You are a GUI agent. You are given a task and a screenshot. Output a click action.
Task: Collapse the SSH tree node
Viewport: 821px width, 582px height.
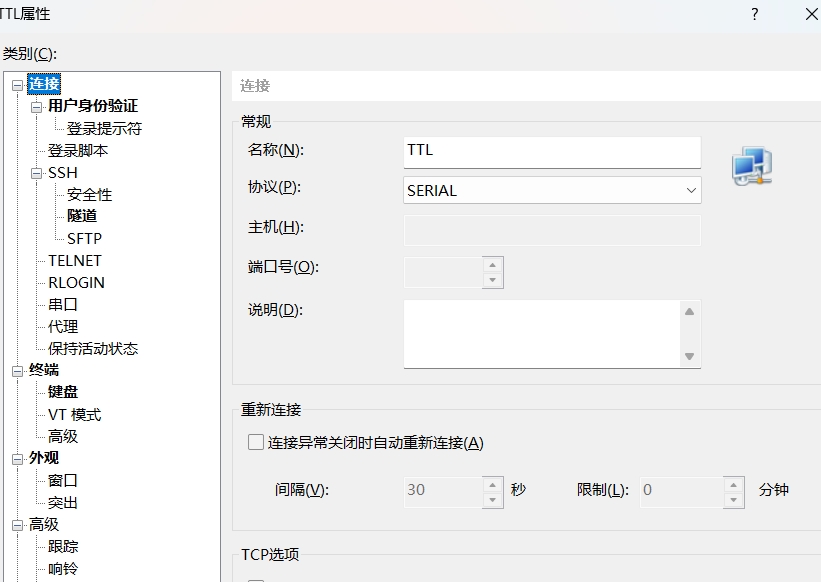[36, 173]
